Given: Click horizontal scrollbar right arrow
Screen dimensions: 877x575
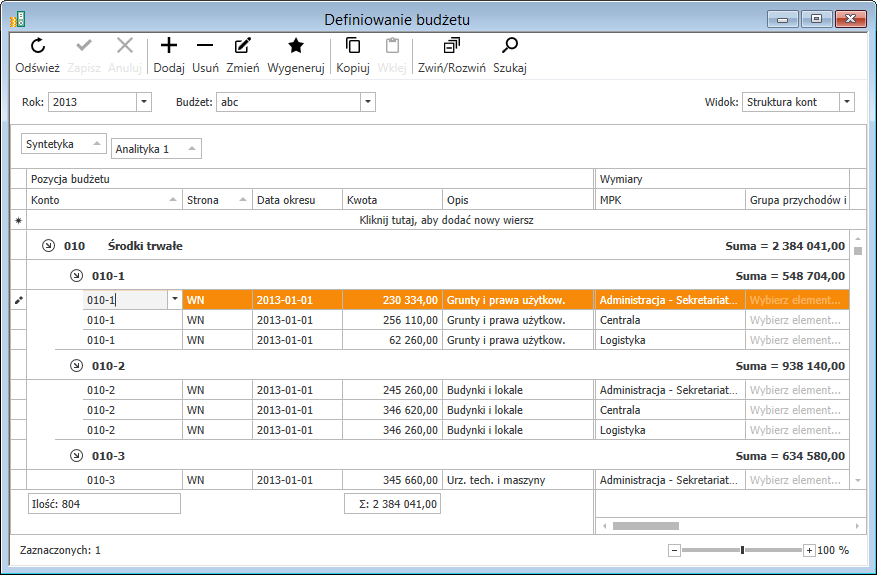Looking at the screenshot, I should click(x=857, y=526).
